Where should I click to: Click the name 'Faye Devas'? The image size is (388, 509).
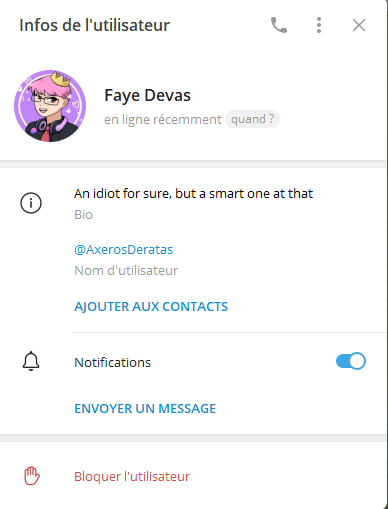pyautogui.click(x=147, y=95)
